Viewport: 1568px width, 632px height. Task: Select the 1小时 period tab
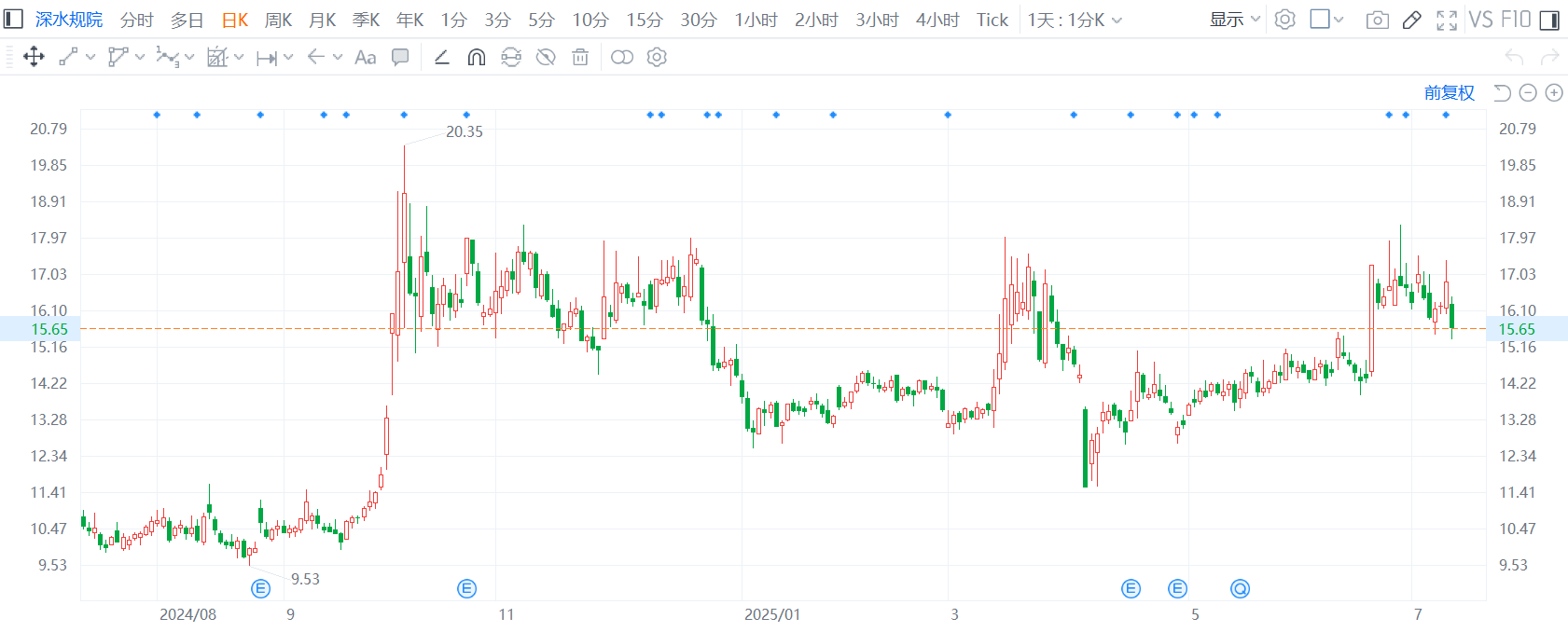click(x=756, y=20)
